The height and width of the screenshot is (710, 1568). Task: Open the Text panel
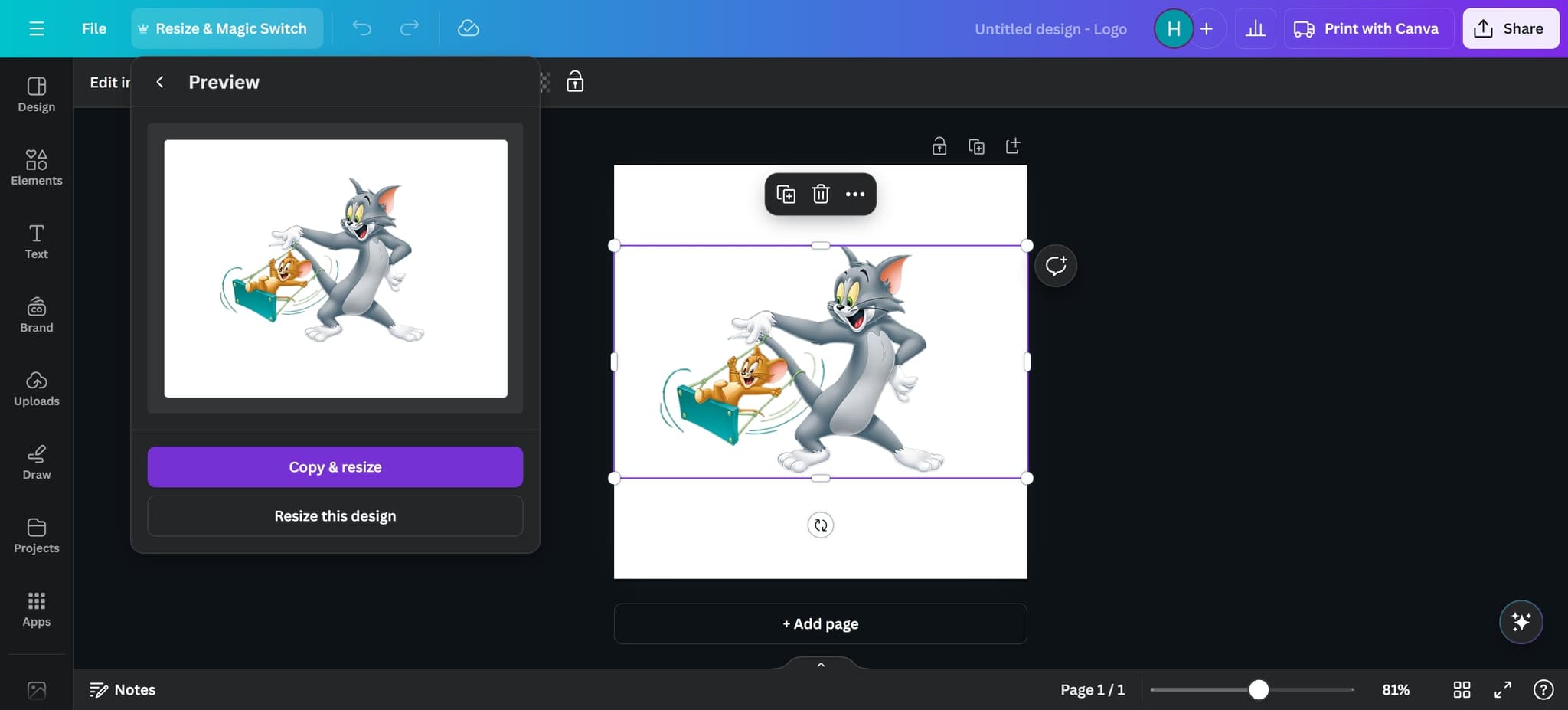coord(36,241)
